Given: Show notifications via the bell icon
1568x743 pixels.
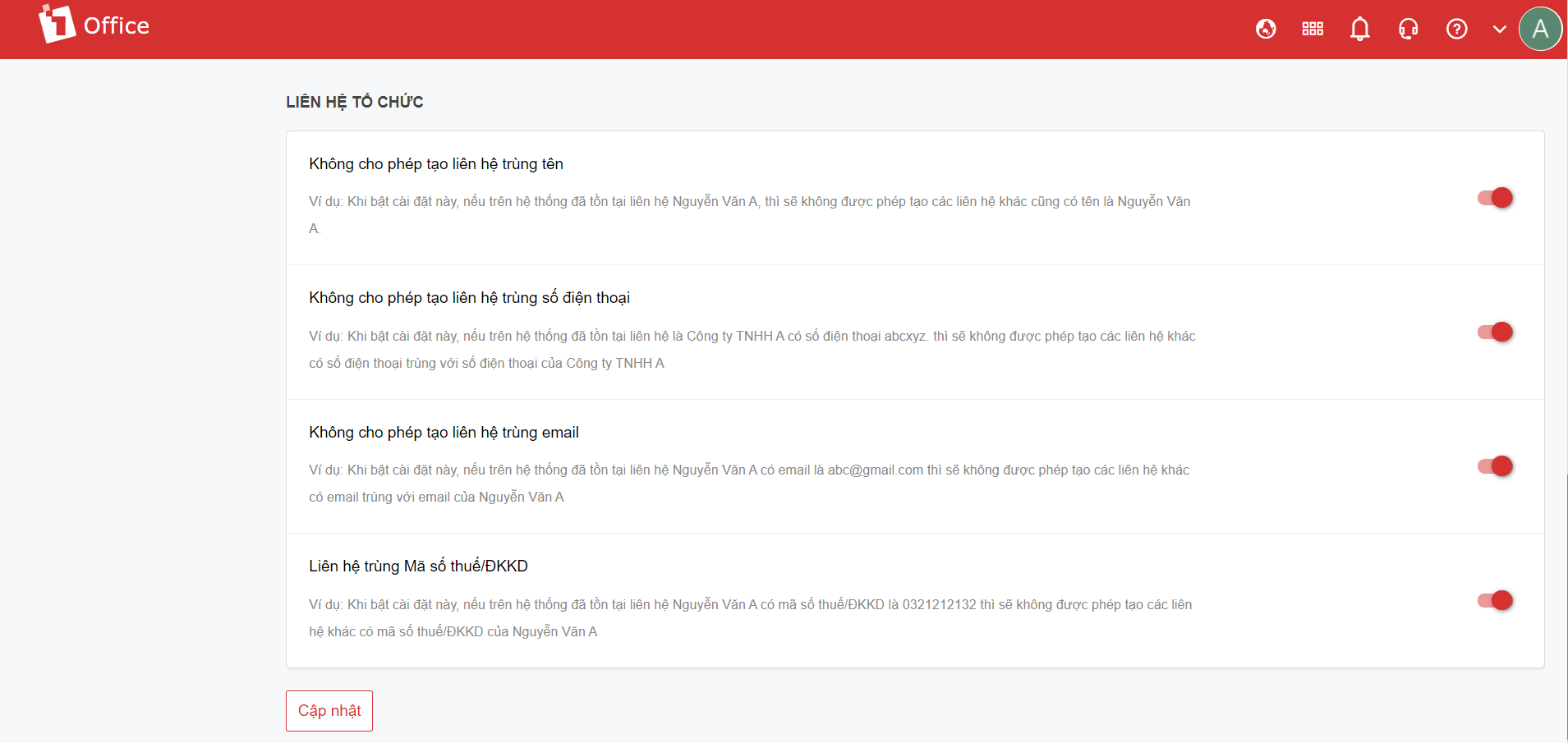Looking at the screenshot, I should point(1359,30).
